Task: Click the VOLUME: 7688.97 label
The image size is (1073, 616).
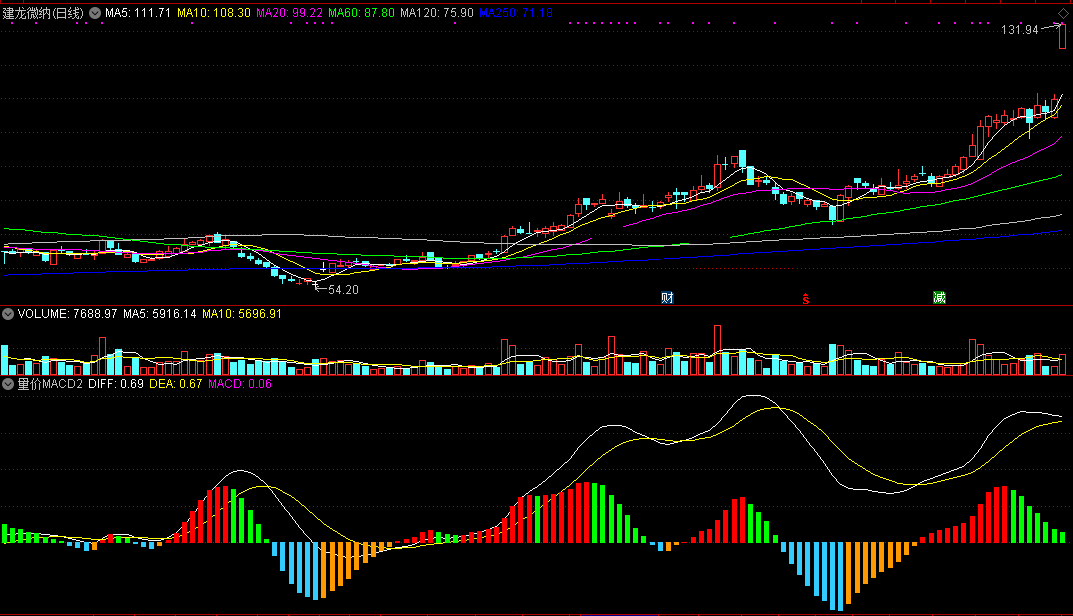Action: 68,314
